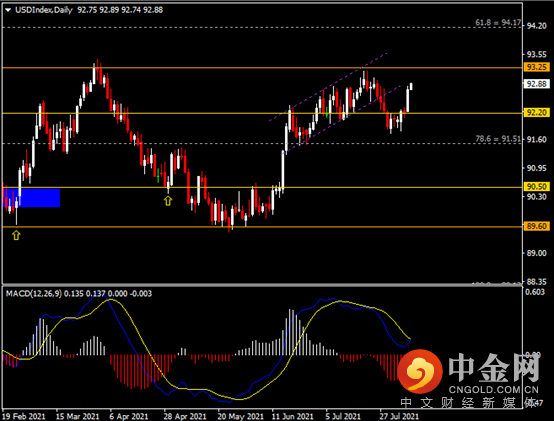Select the 92.20 yellow price label
The height and width of the screenshot is (421, 554).
536,113
